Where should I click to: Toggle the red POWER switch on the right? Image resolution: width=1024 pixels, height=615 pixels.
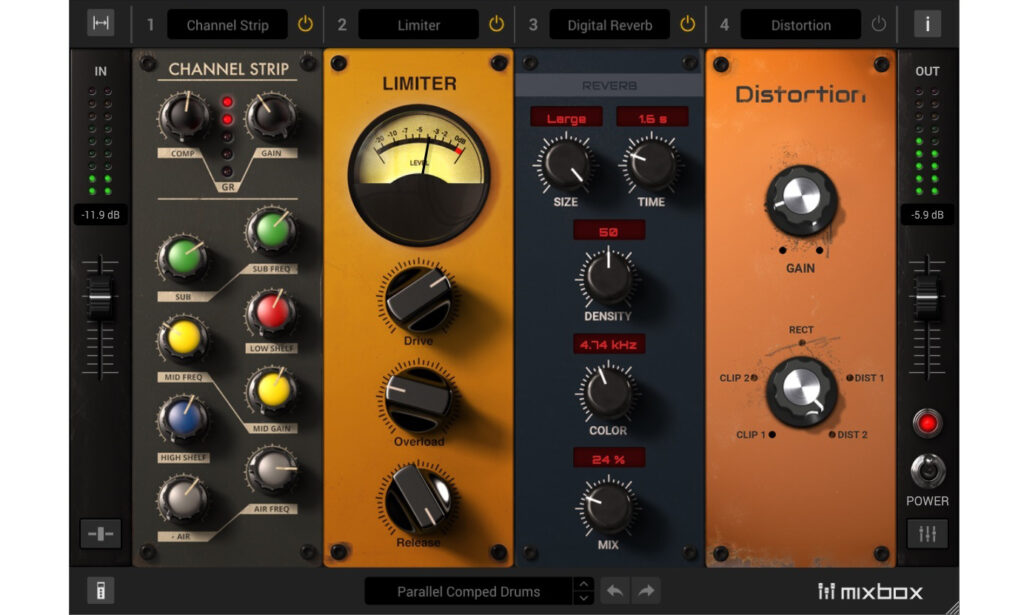926,423
